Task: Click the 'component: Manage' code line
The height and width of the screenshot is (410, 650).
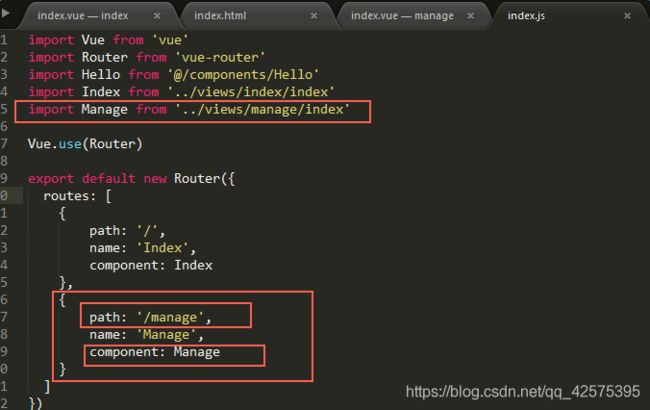Action: 154,352
